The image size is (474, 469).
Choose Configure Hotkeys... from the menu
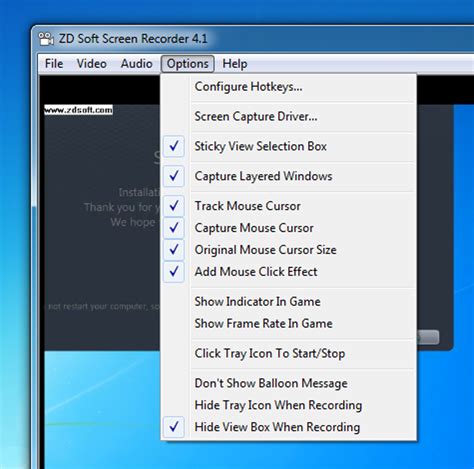pos(288,87)
